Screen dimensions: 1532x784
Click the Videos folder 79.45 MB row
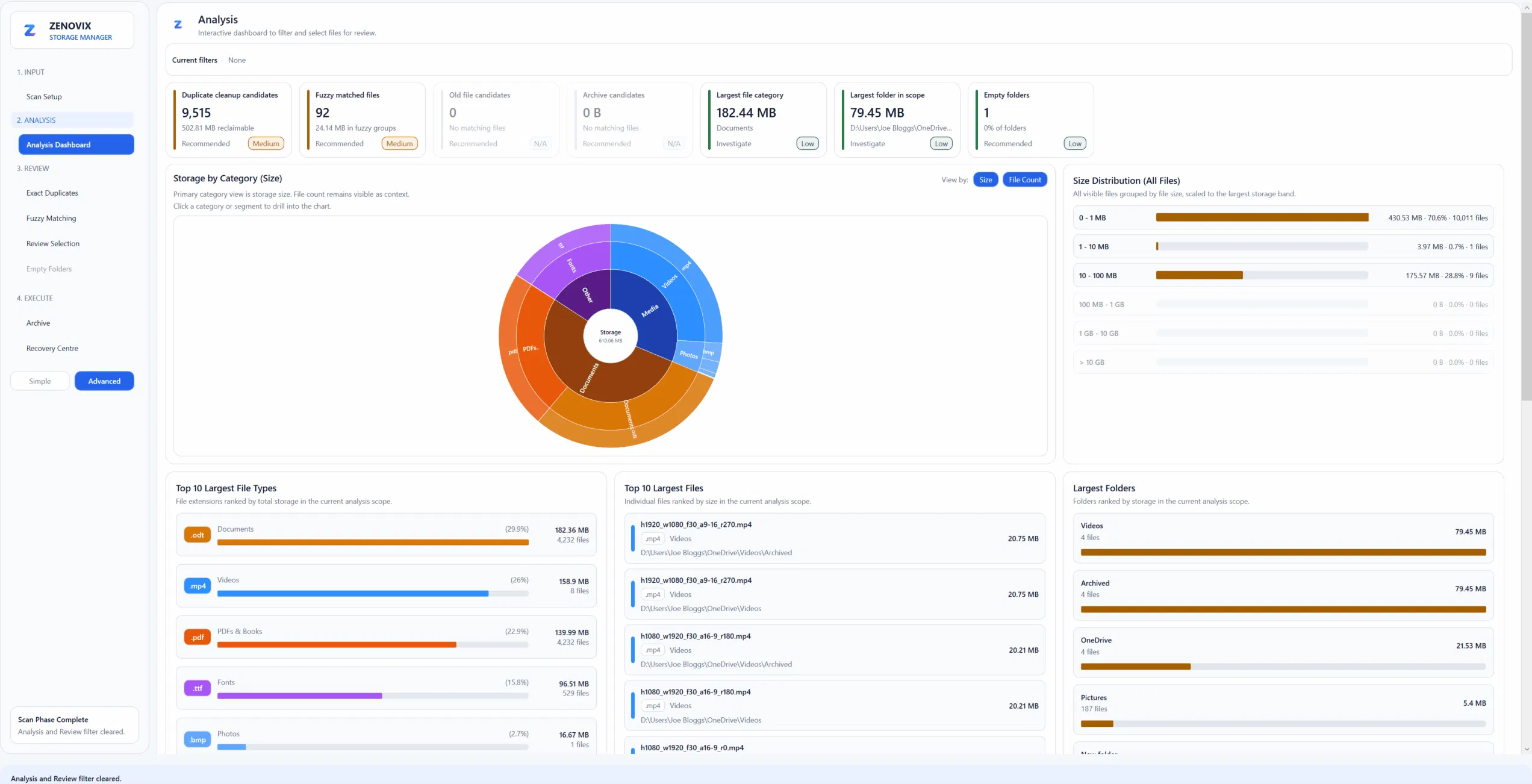1283,538
